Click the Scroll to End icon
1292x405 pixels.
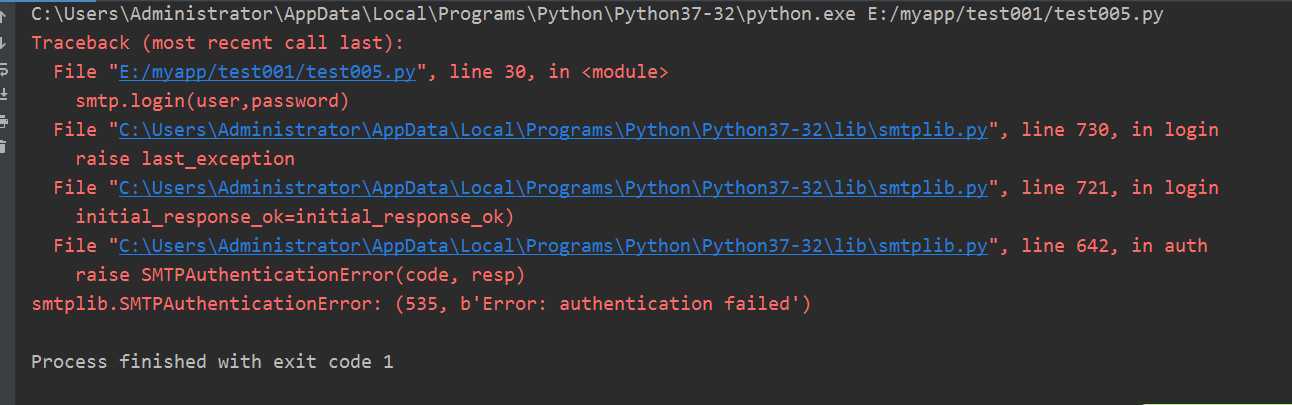pos(3,95)
